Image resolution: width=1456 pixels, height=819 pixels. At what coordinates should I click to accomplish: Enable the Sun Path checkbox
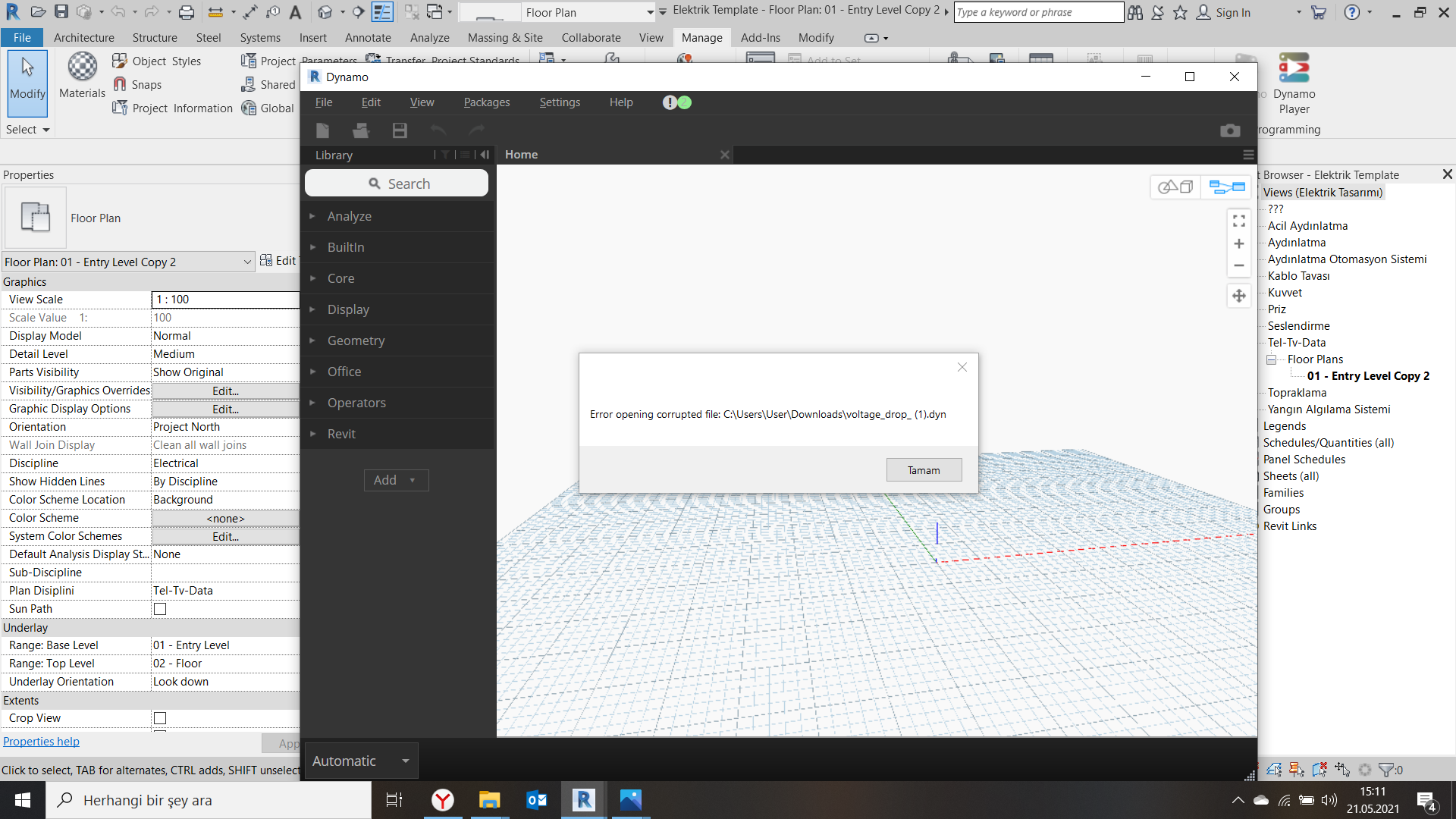click(x=160, y=609)
